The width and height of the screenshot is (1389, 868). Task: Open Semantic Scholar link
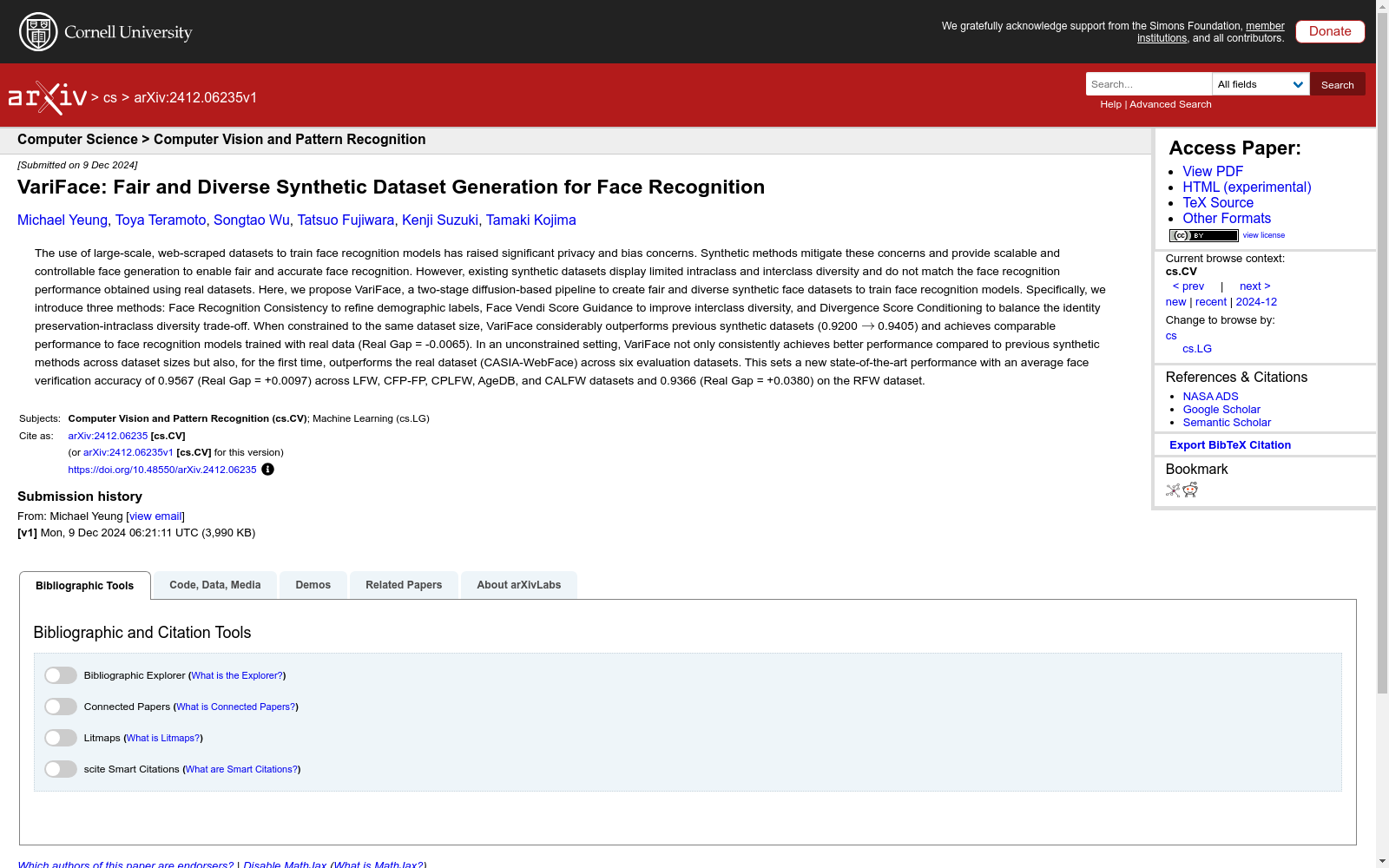[x=1227, y=423]
